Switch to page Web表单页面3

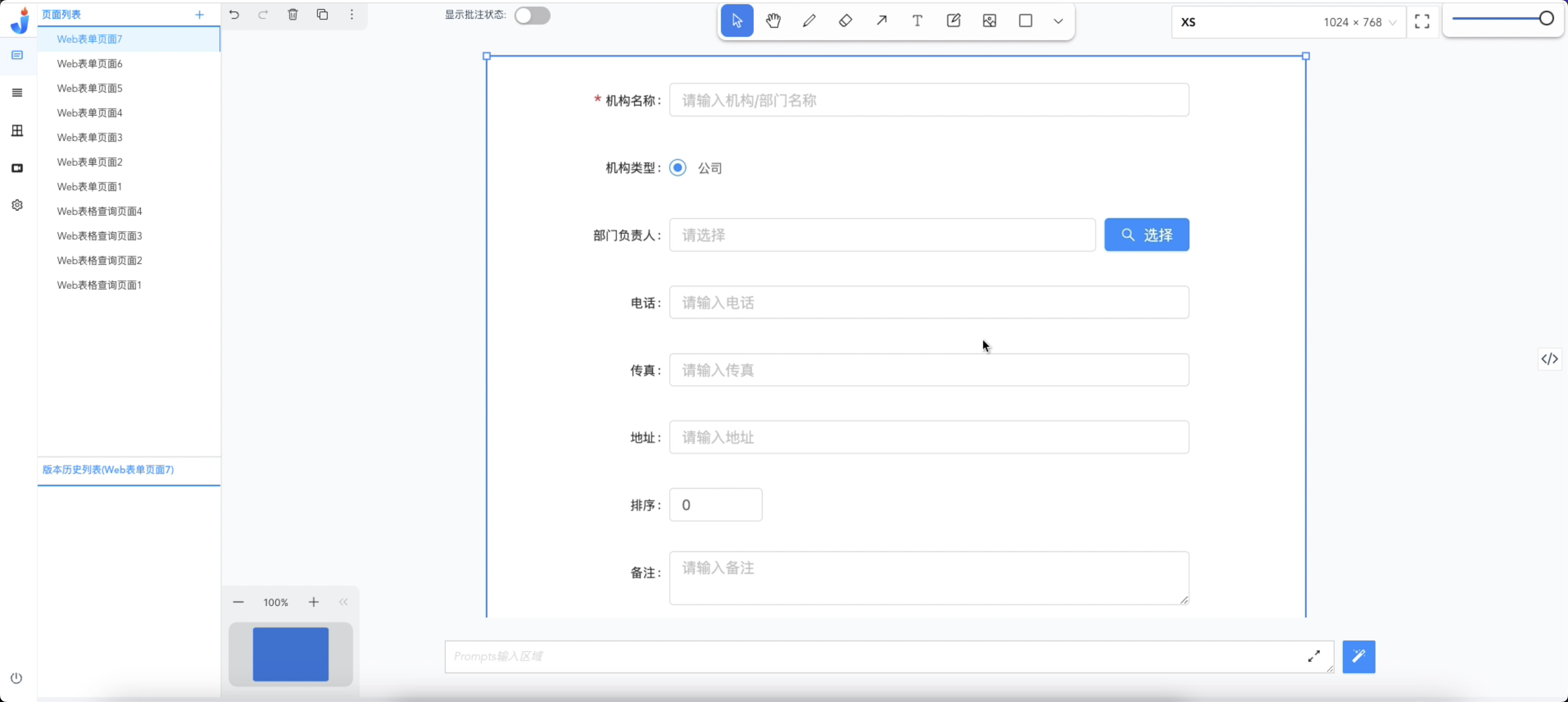[x=89, y=137]
